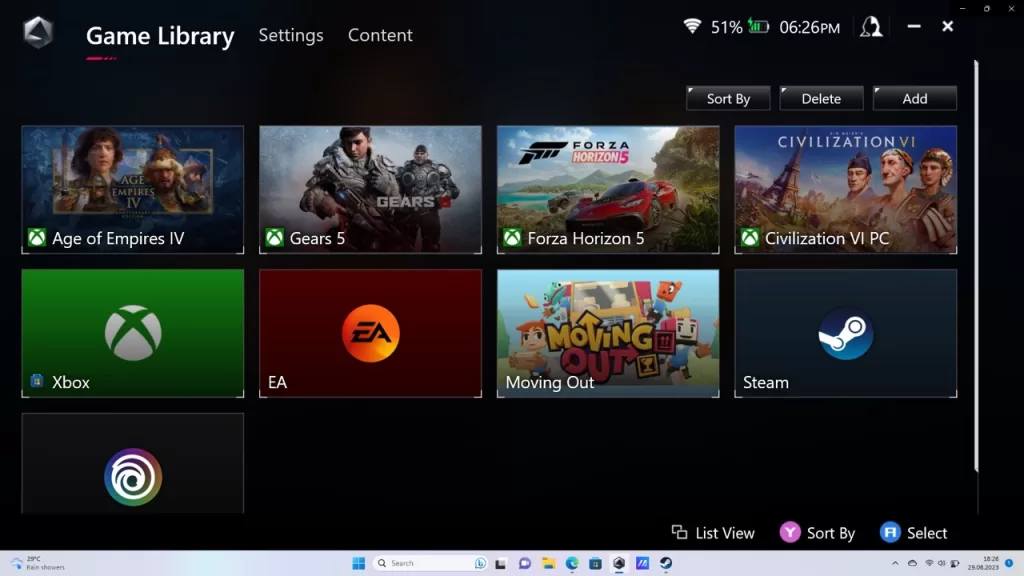Click Sort By in the bottom bar
1024x576 pixels.
point(831,533)
